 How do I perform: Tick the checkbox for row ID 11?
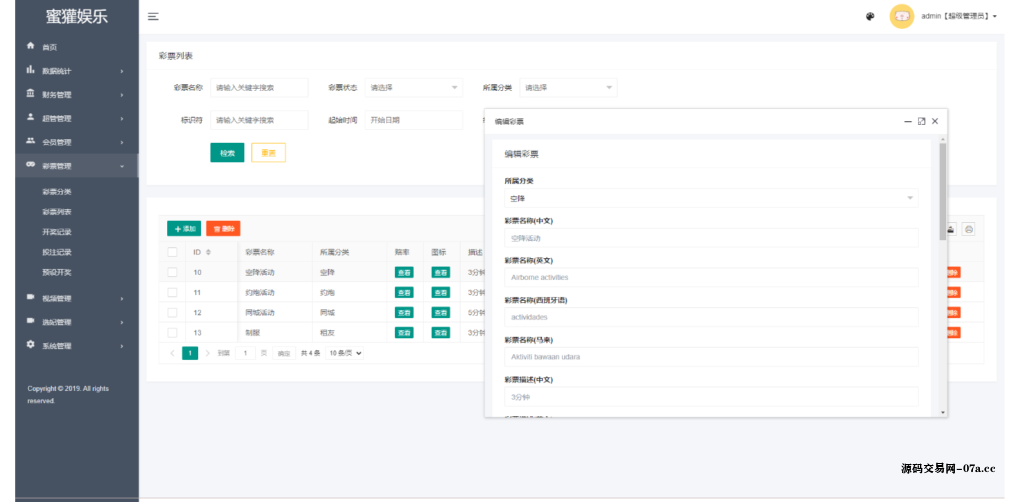click(172, 292)
